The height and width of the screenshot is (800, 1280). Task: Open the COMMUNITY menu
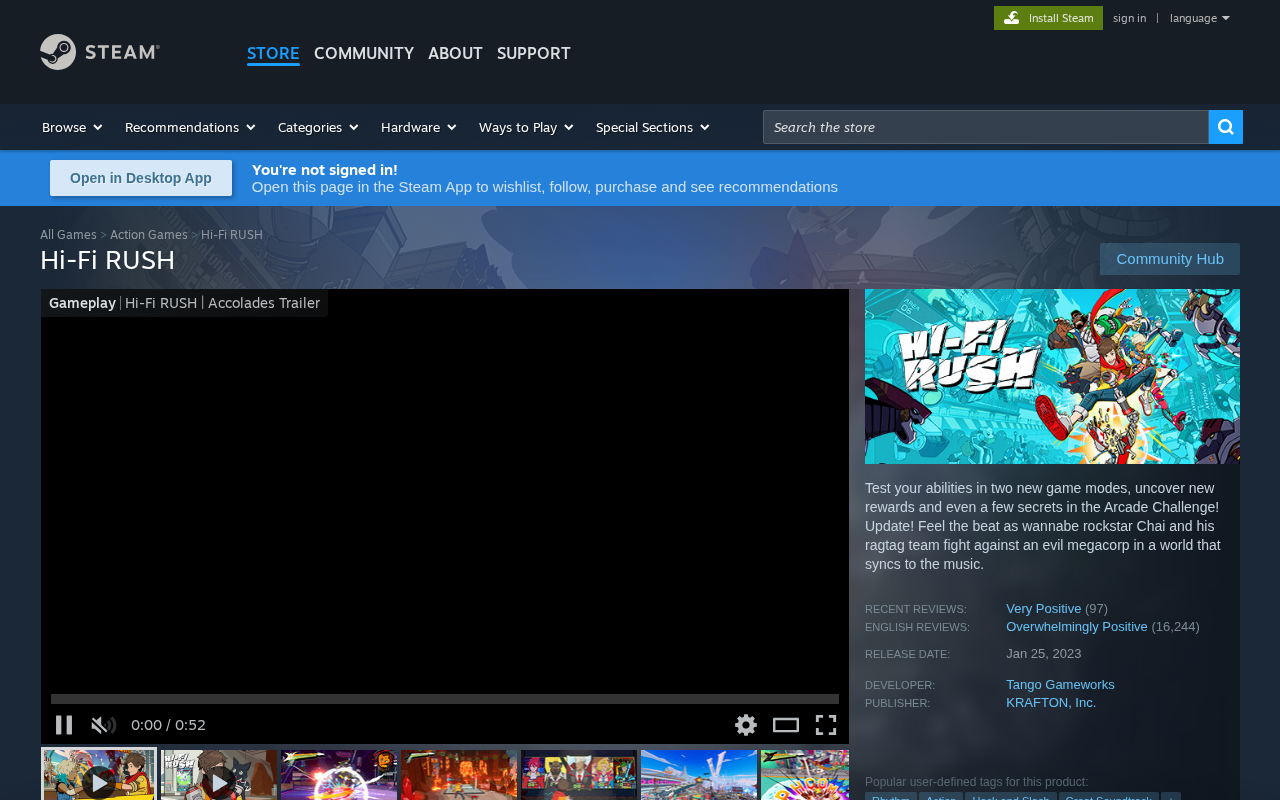point(364,53)
